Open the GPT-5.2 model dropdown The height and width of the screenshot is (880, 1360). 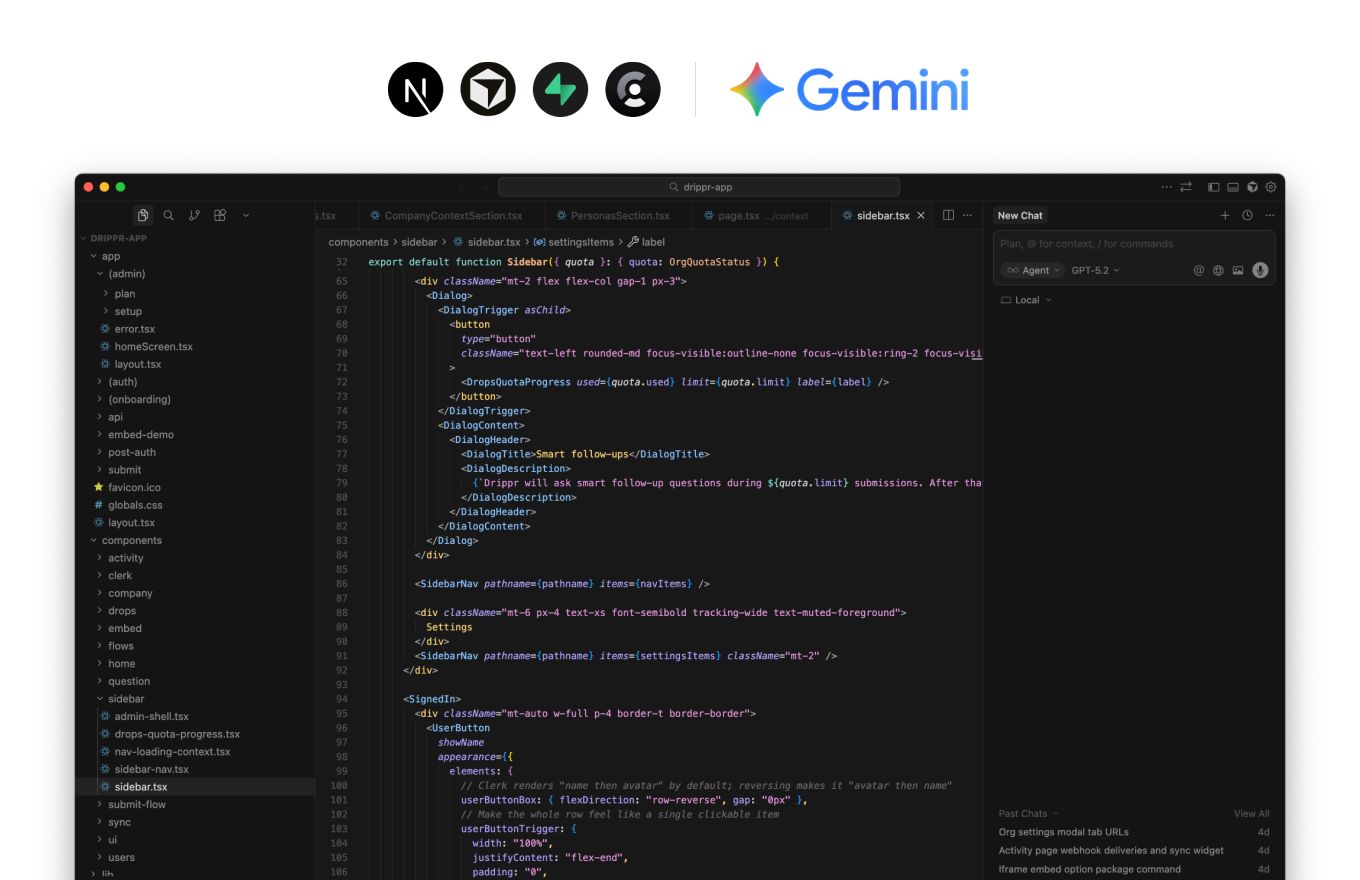click(1095, 270)
